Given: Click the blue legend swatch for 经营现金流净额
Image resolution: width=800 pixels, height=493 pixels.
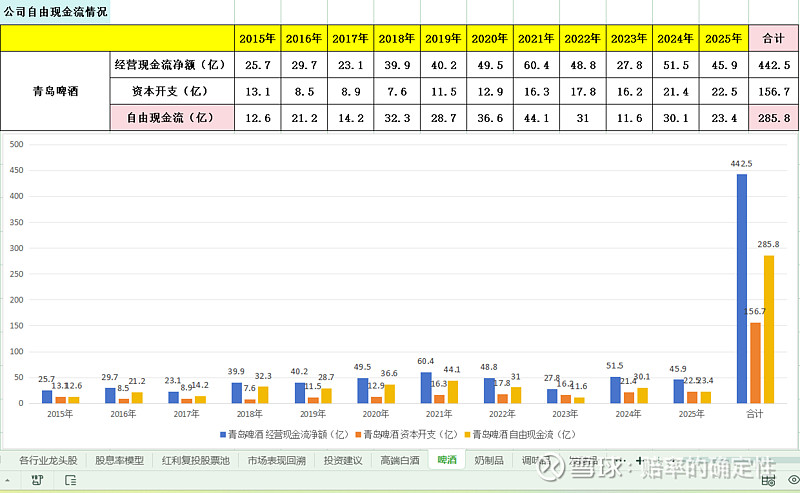Looking at the screenshot, I should 223,435.
